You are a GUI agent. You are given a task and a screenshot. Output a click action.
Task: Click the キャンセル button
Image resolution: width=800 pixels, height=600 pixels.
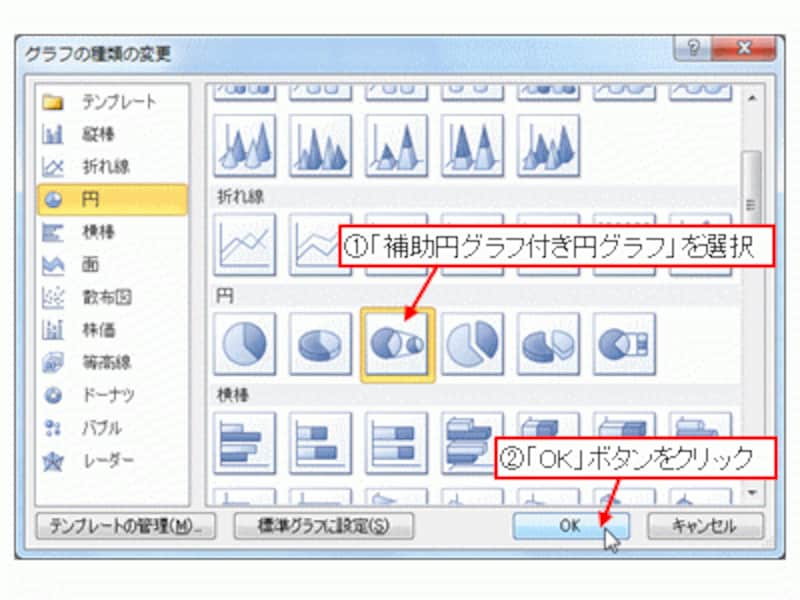tap(706, 526)
